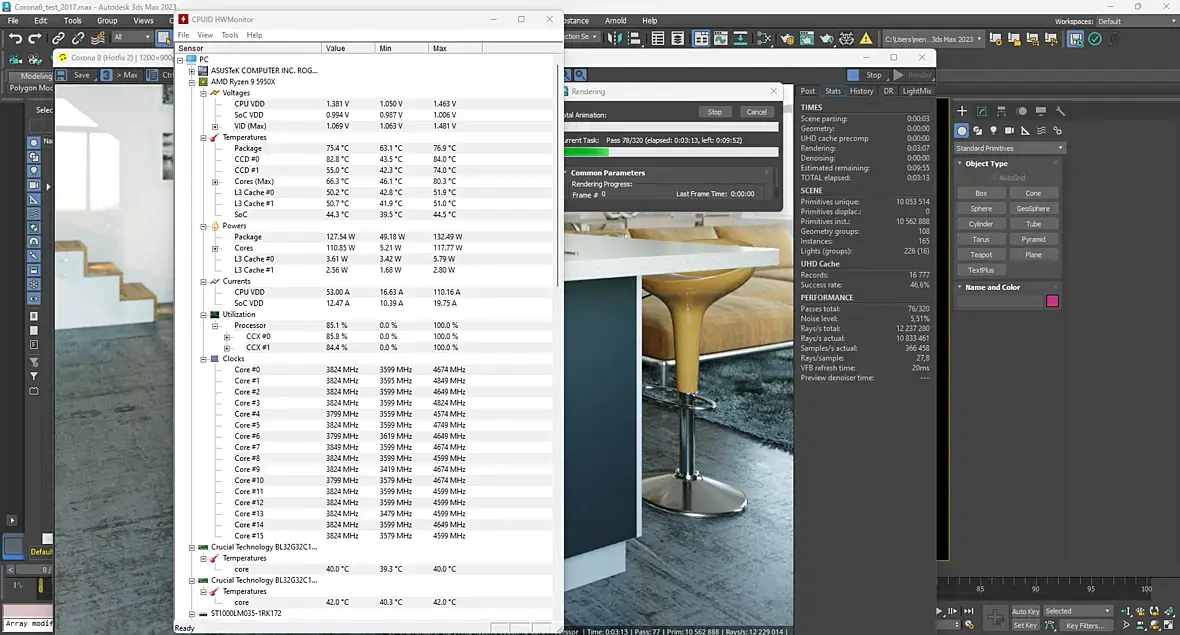Select the Systems category icon
The image size is (1180, 635).
[x=1057, y=130]
